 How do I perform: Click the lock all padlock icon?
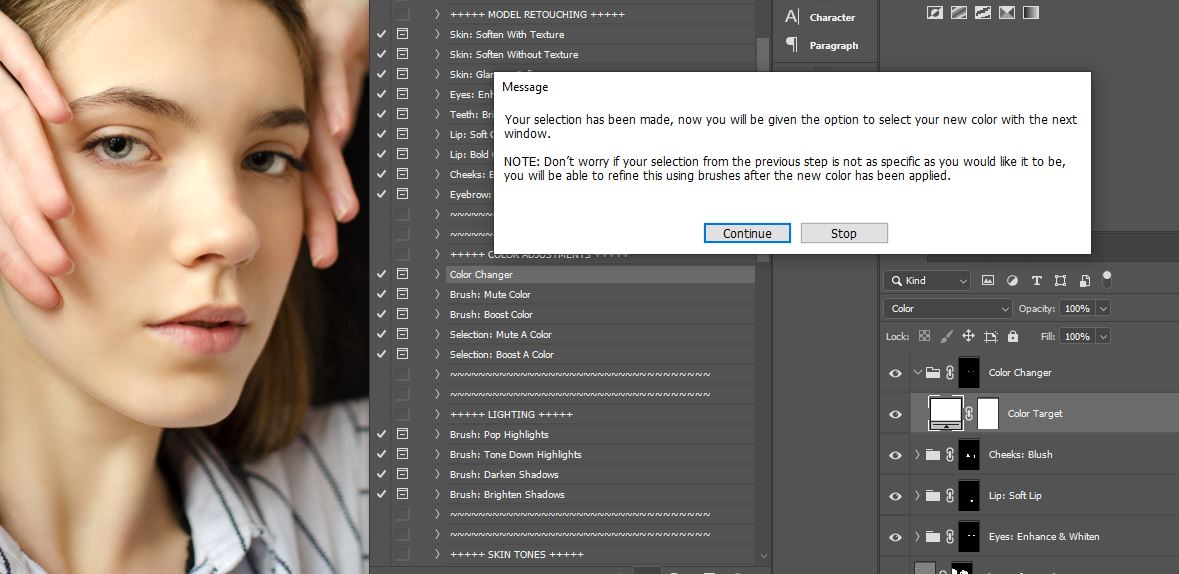point(1013,337)
